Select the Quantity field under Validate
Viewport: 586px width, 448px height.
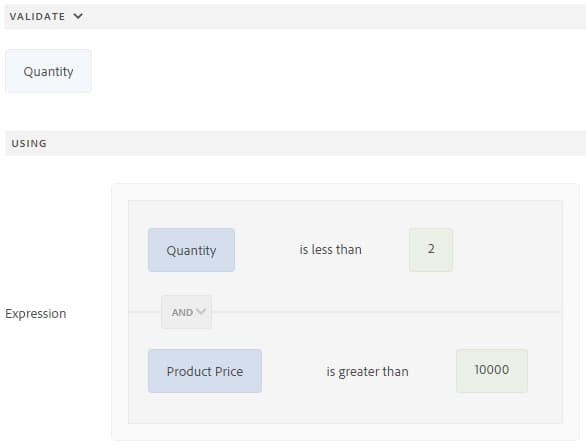[48, 71]
